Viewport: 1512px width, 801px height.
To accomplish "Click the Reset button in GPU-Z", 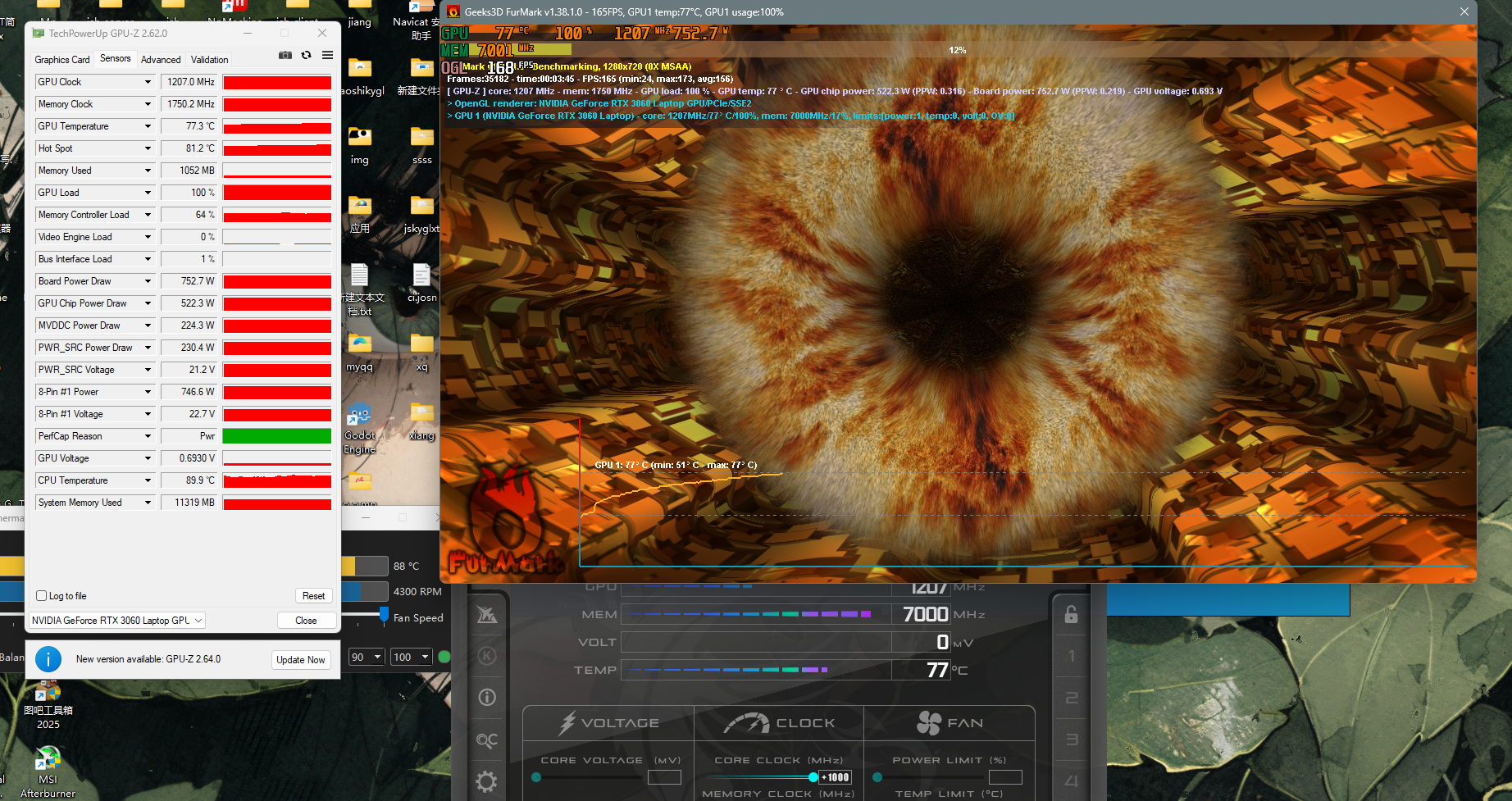I will 313,596.
